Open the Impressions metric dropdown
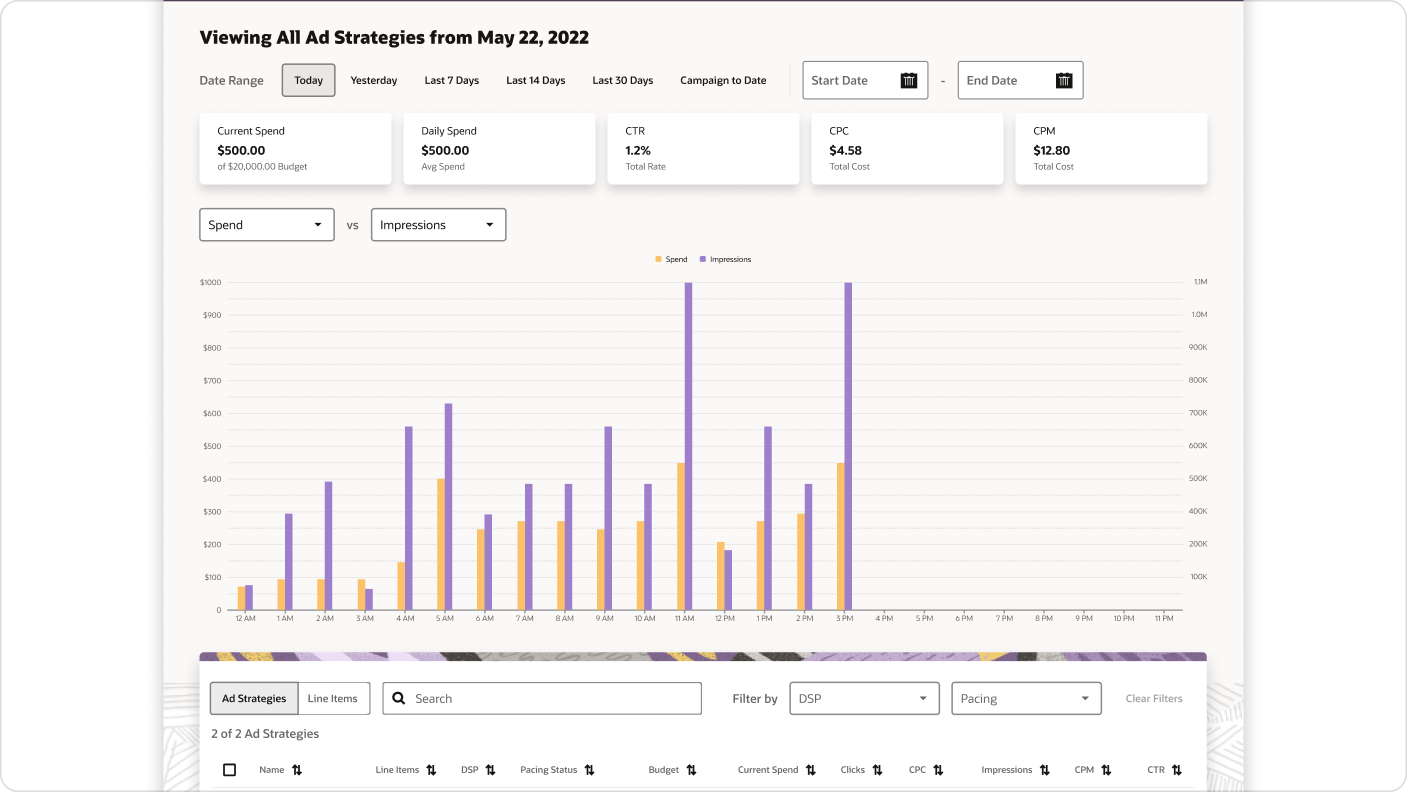1407x792 pixels. tap(439, 225)
